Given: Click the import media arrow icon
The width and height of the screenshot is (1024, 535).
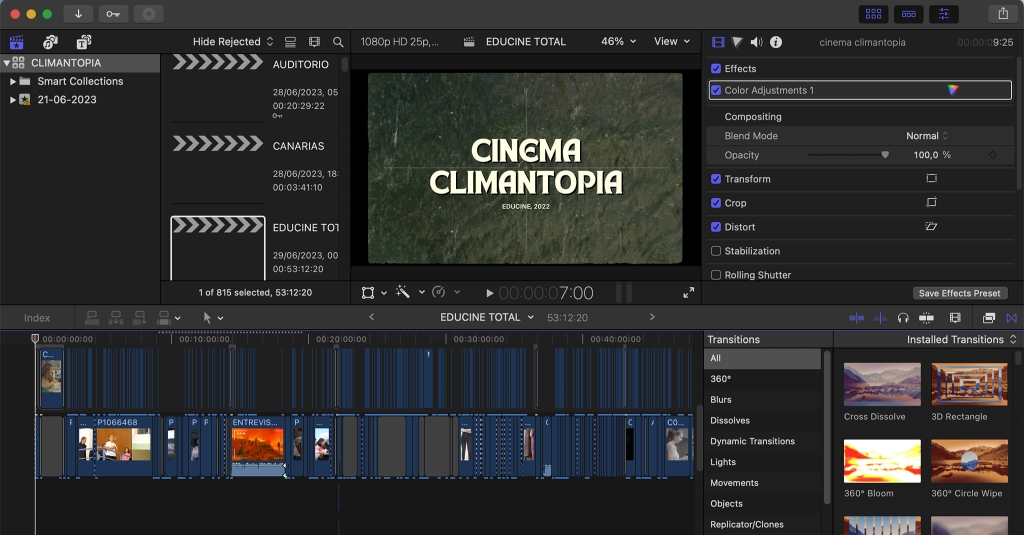Looking at the screenshot, I should [x=78, y=14].
